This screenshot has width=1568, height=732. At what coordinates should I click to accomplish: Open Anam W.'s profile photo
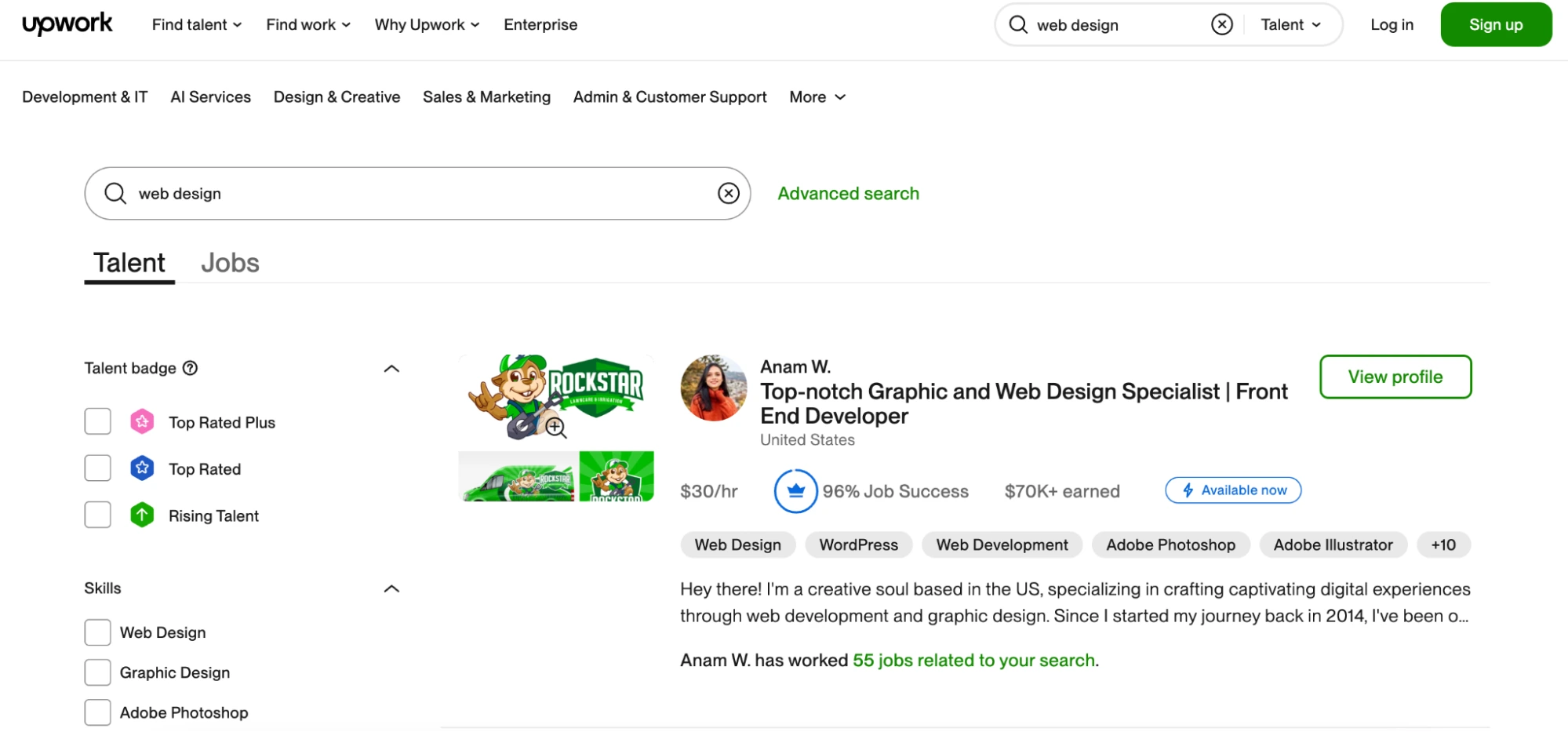point(714,388)
